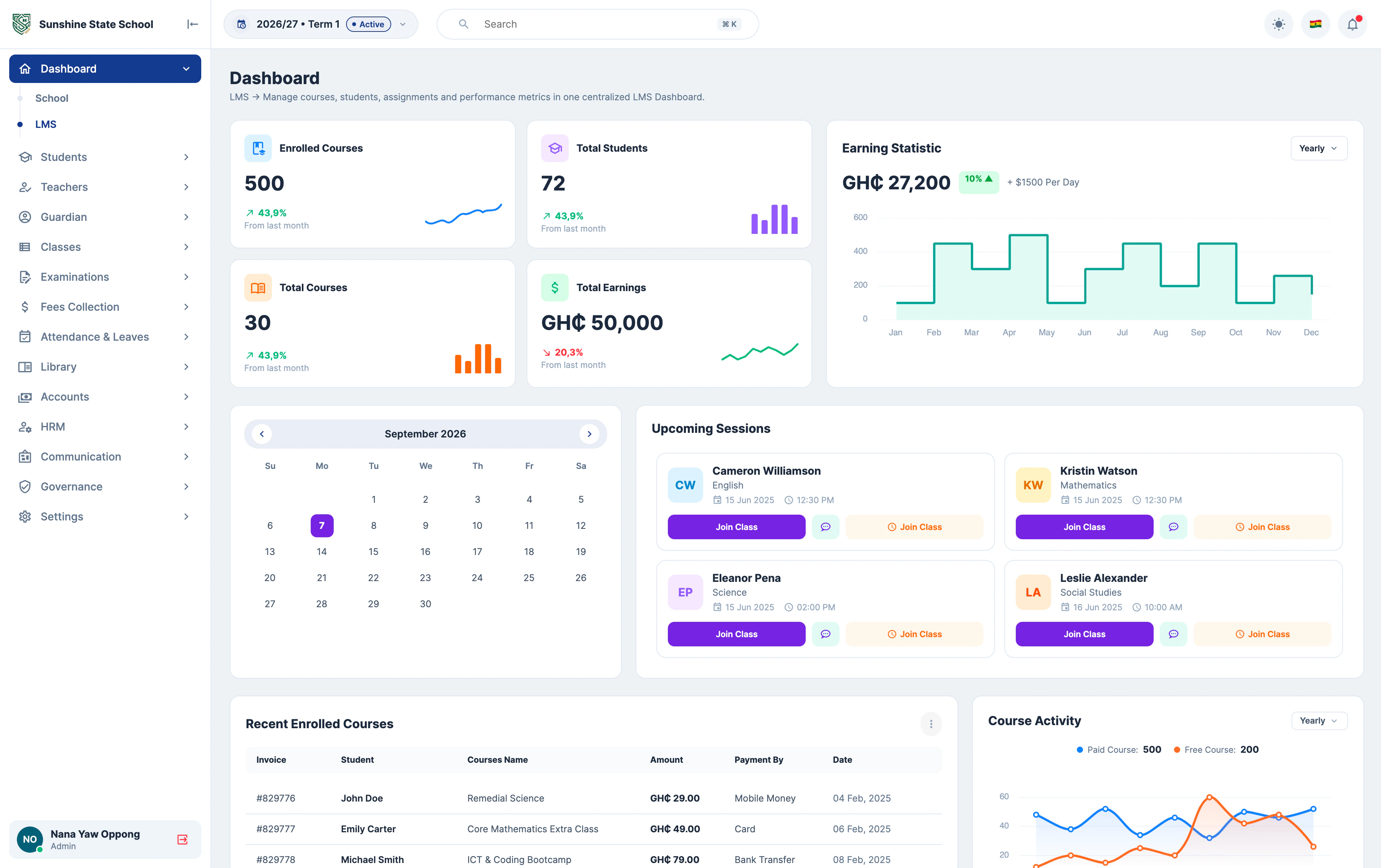Expand the Examinations sidebar menu

[x=105, y=277]
